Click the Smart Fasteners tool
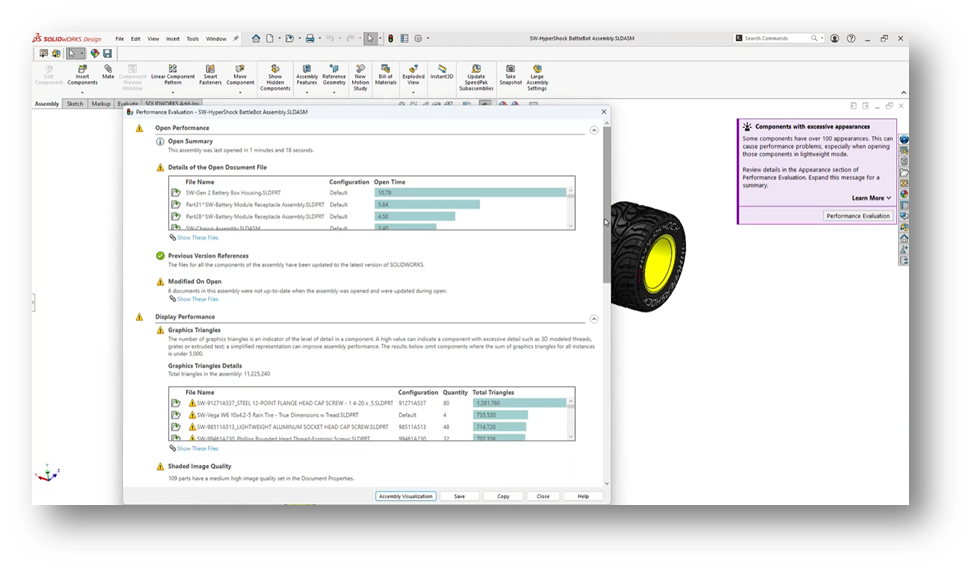Screen dimensions: 974x570 [x=210, y=75]
